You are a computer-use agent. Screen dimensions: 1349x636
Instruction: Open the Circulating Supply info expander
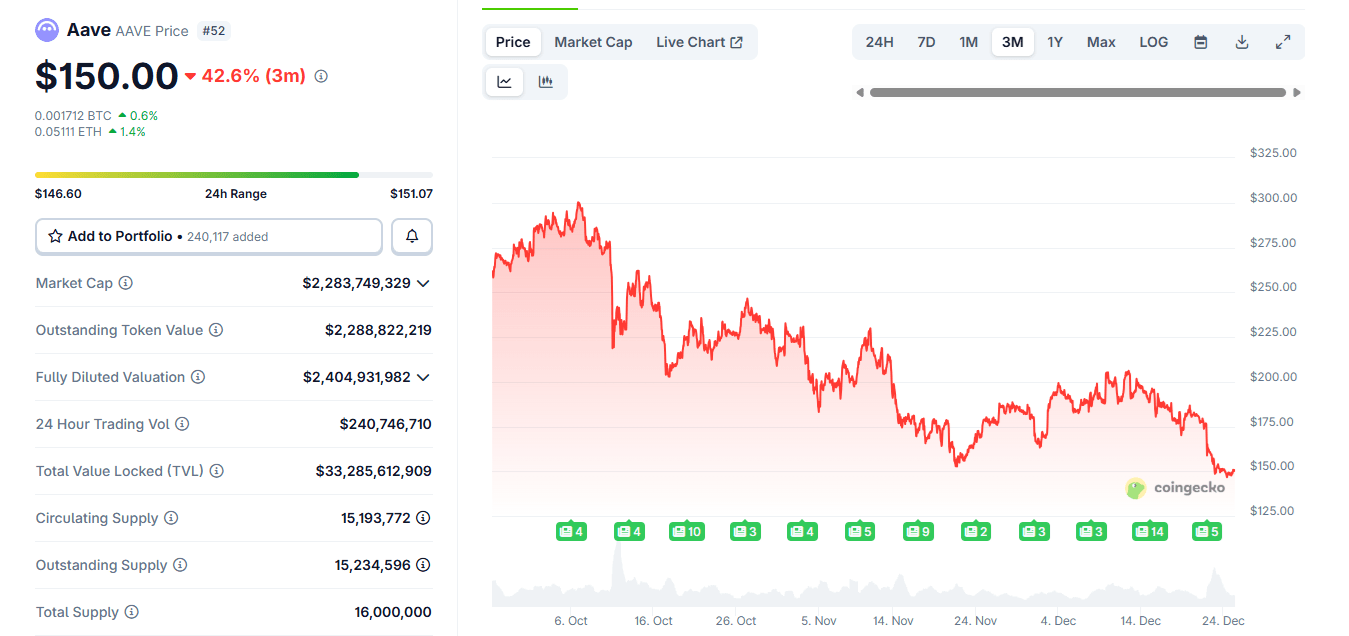coord(424,518)
